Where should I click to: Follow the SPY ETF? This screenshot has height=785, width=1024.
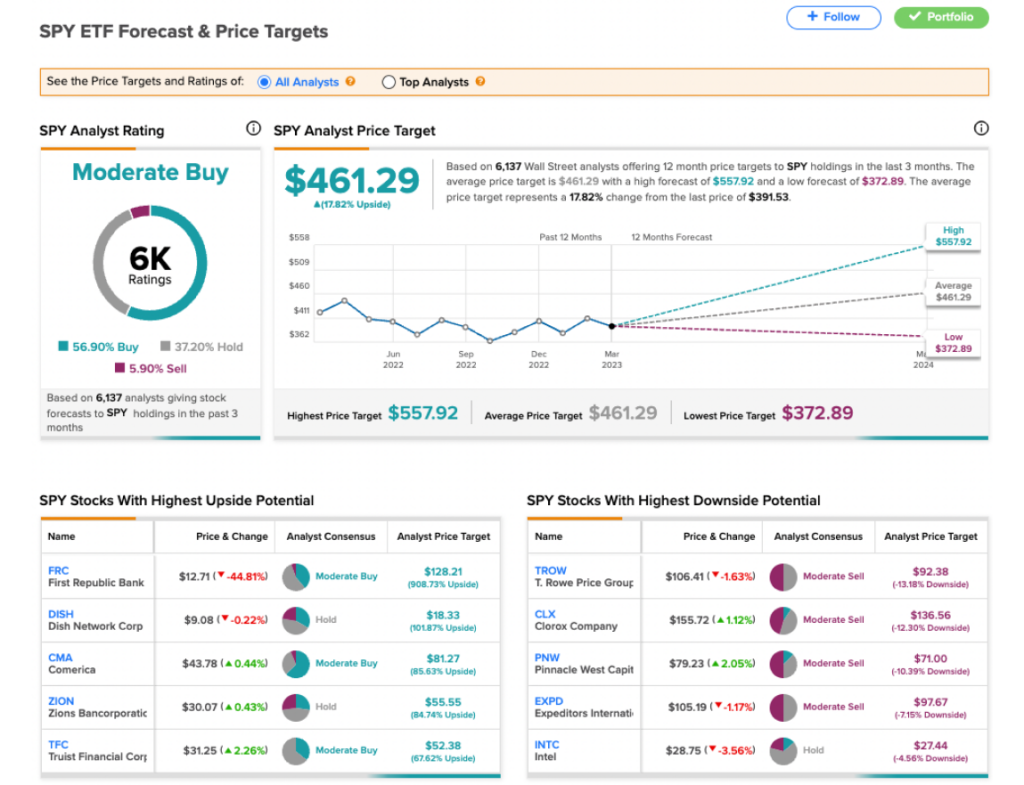tap(833, 17)
